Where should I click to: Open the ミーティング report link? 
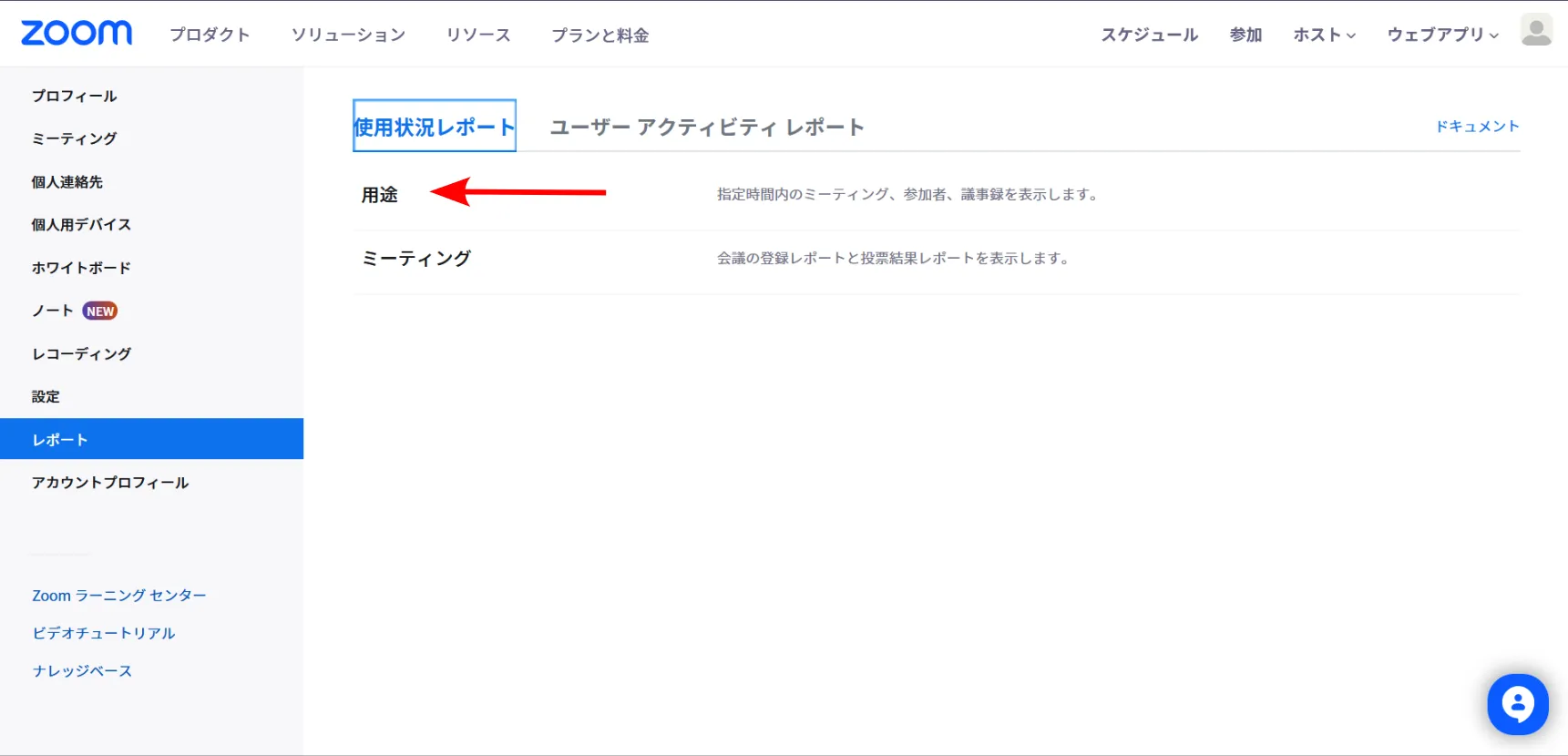416,259
